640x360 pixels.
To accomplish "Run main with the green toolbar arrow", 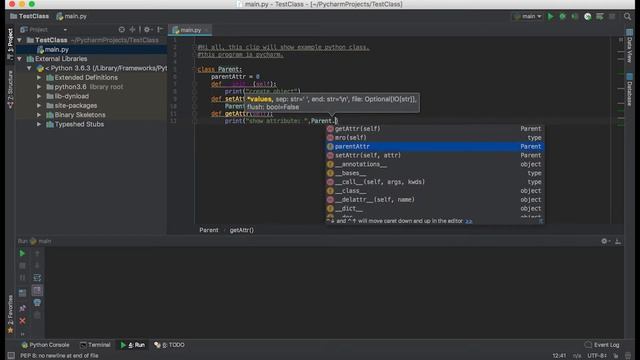I will (551, 16).
